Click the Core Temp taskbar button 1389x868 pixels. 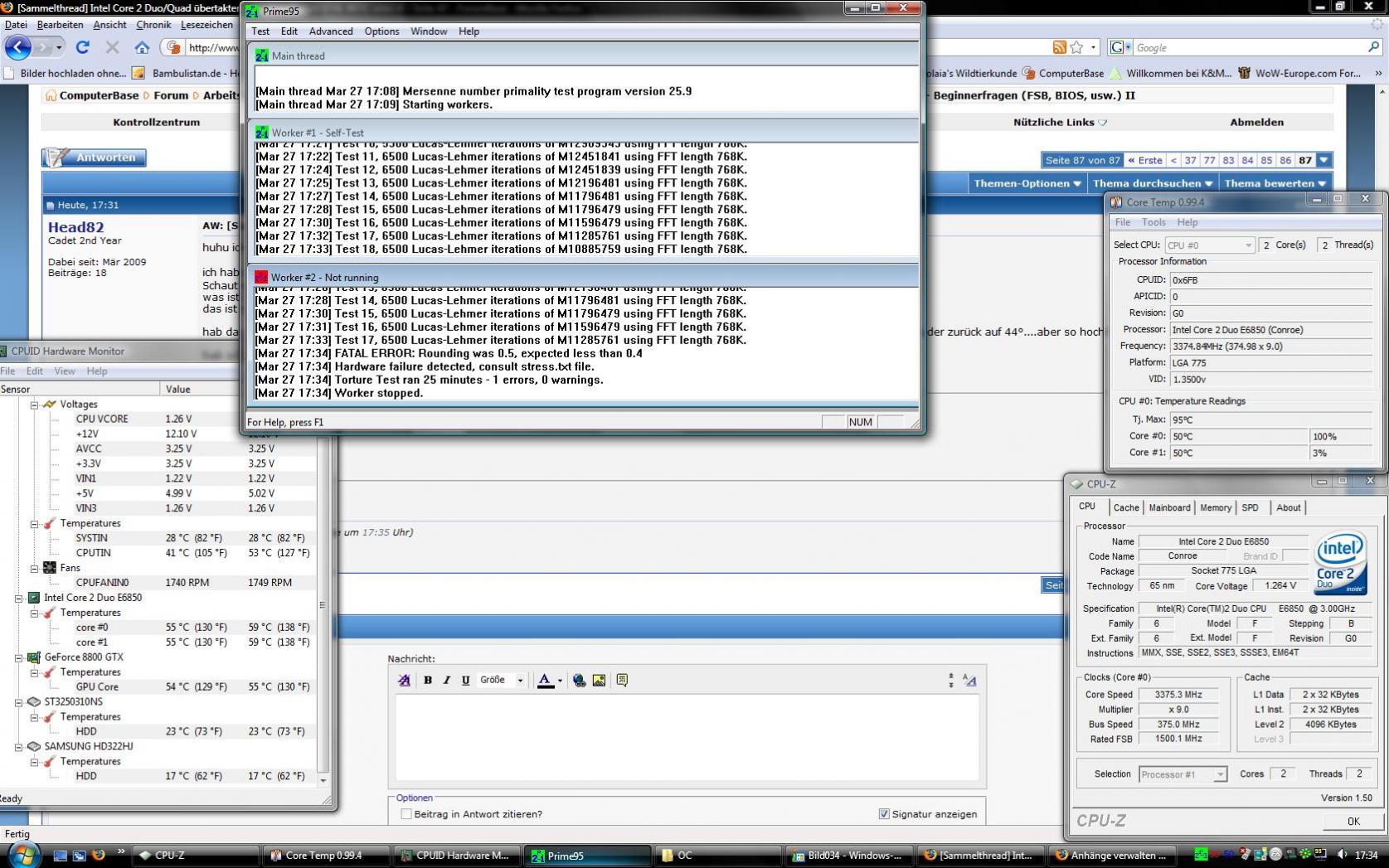click(x=327, y=856)
